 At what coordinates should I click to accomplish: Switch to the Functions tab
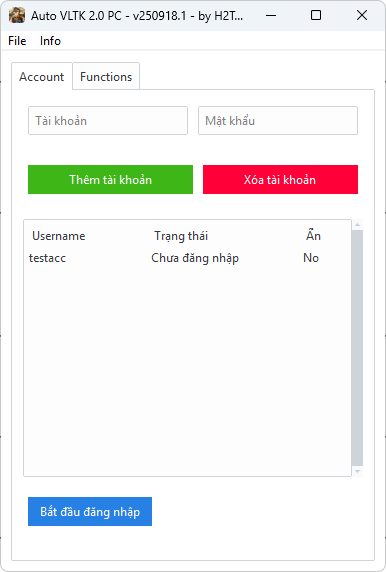tap(106, 77)
